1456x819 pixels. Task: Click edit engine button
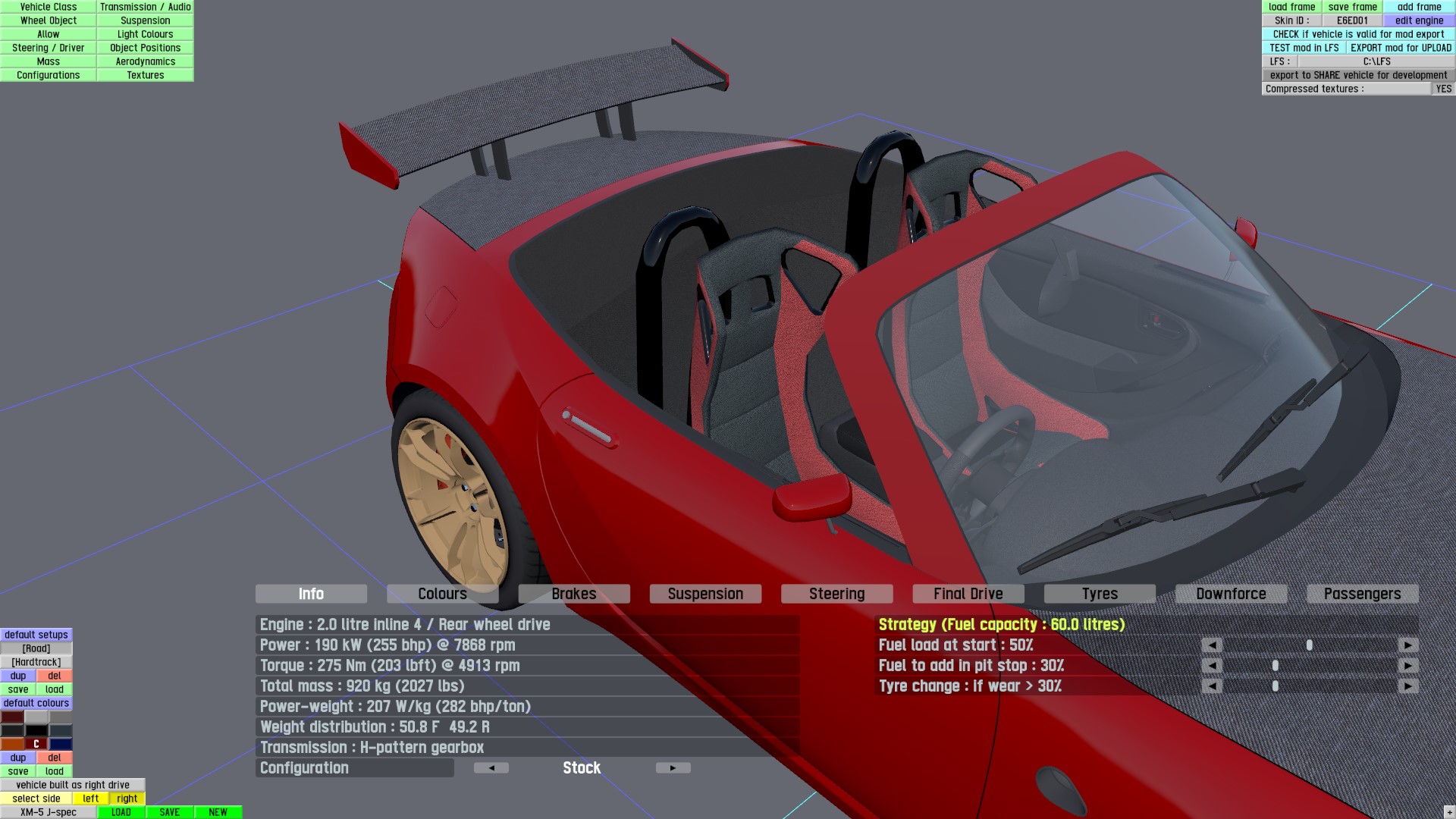1419,20
